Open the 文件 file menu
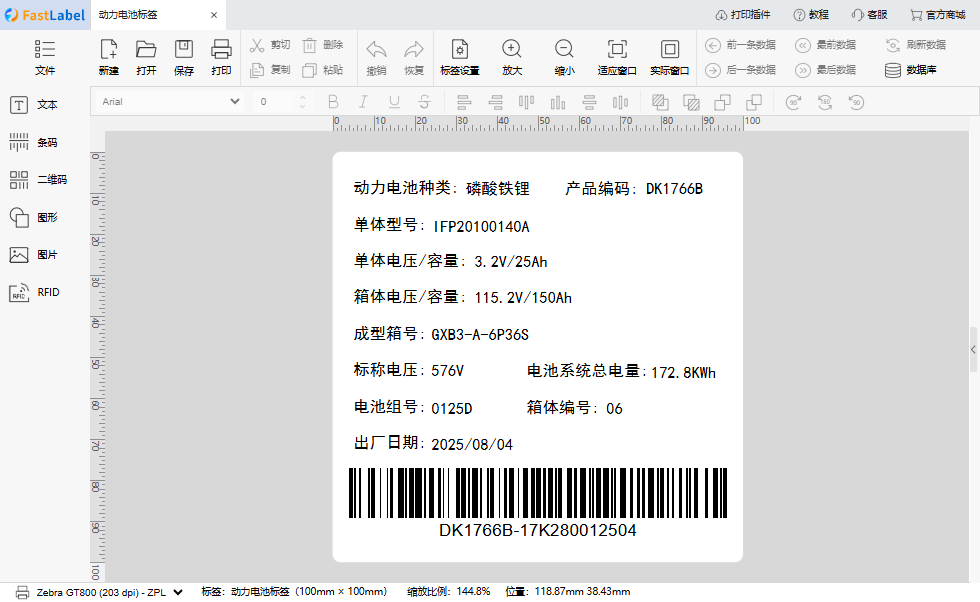 pos(45,57)
